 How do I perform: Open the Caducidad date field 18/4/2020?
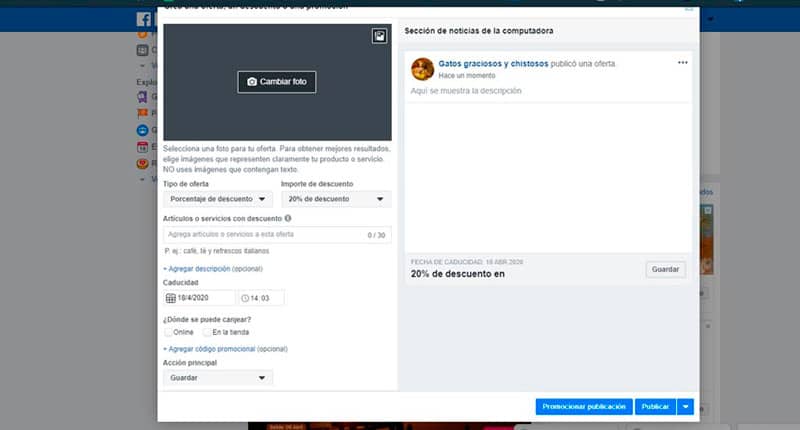click(199, 298)
